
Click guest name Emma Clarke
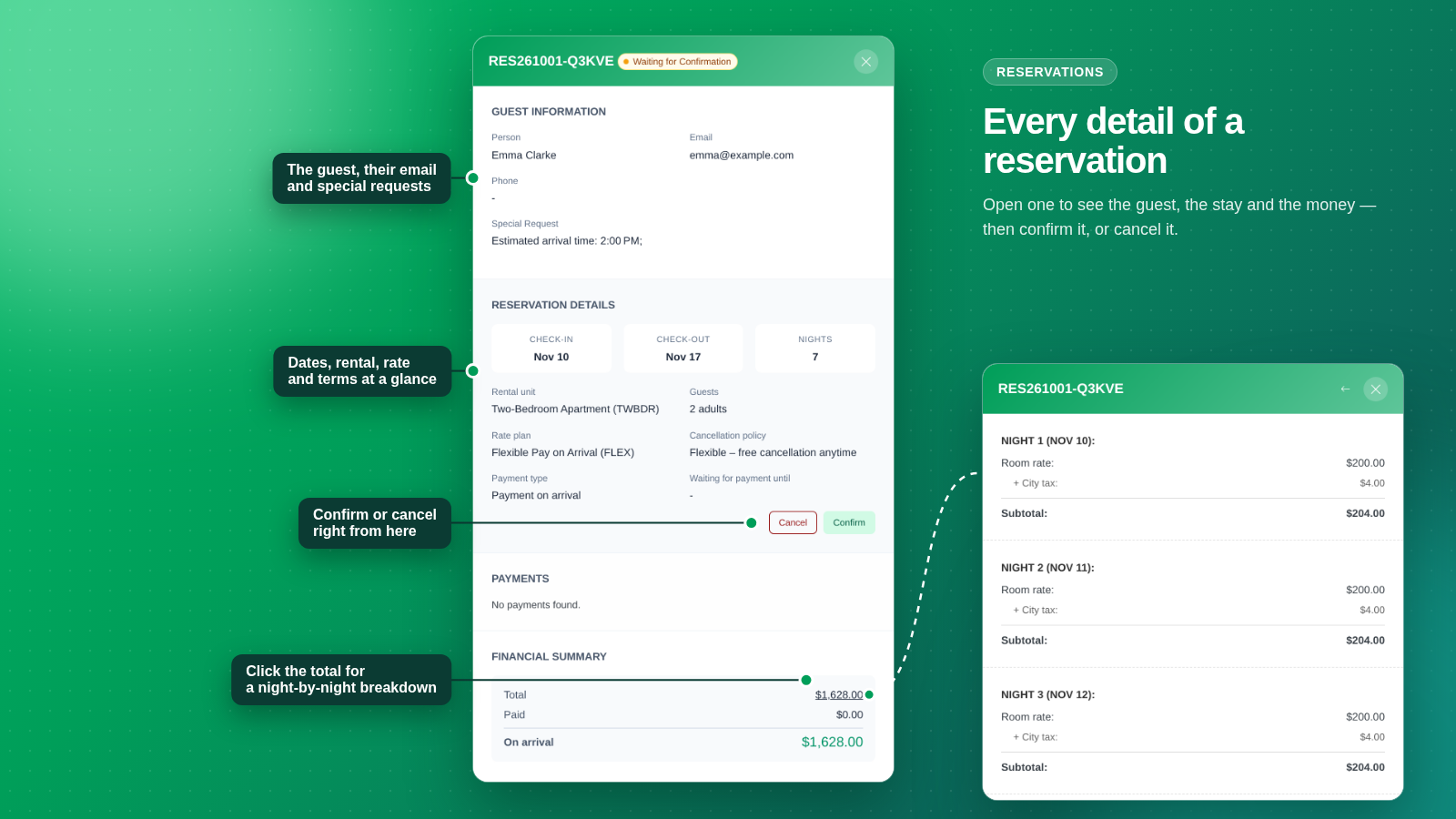click(523, 156)
